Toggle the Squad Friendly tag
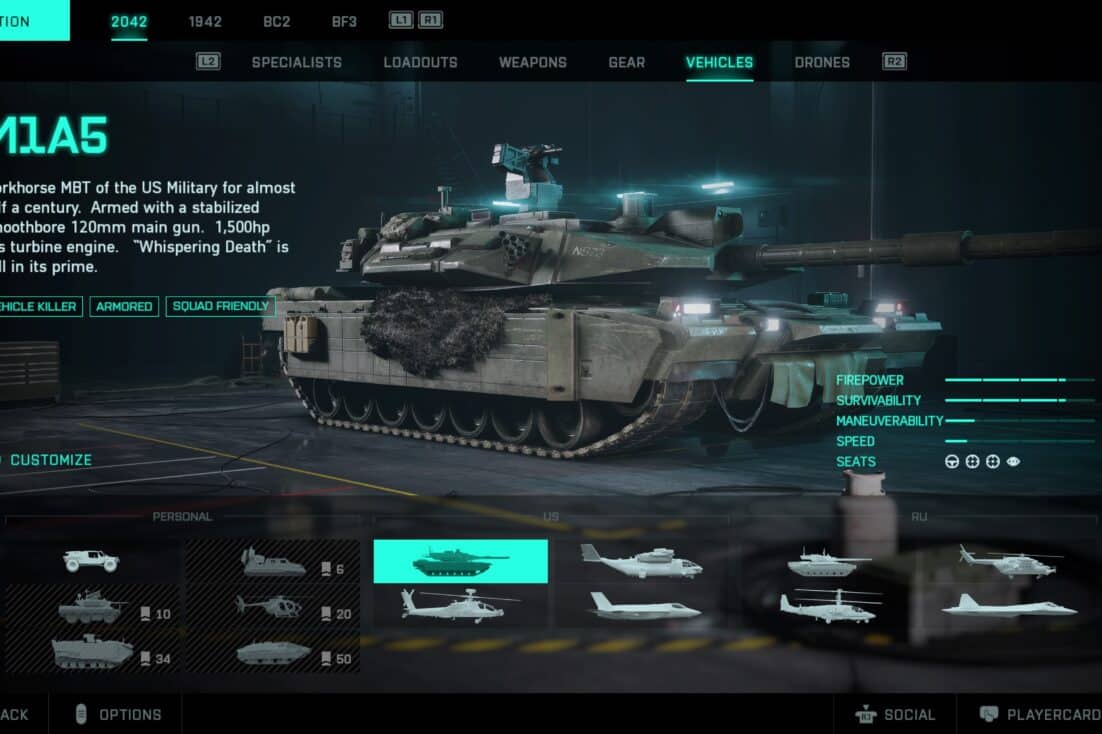 [x=221, y=307]
